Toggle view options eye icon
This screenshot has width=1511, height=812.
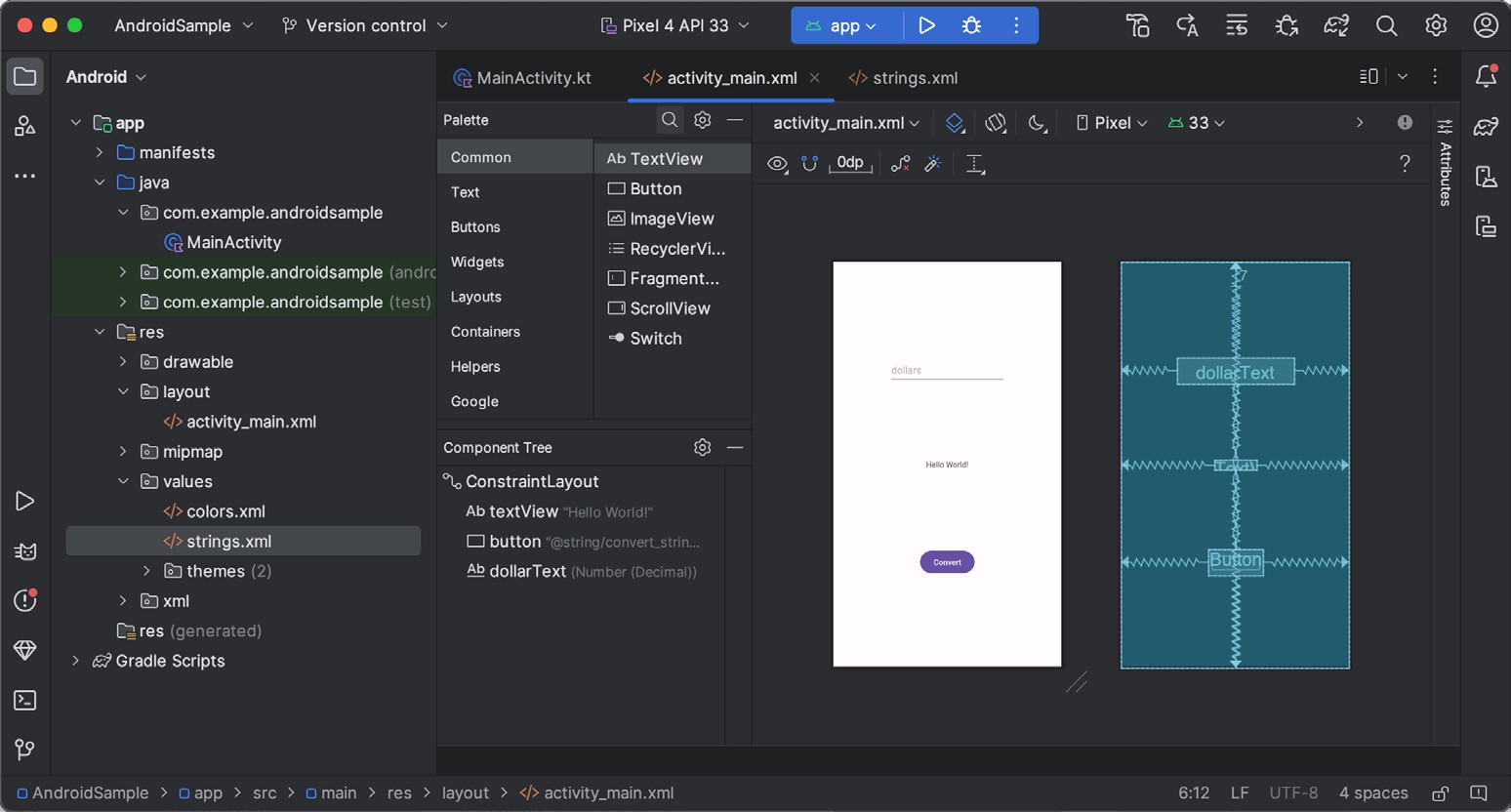(x=777, y=163)
